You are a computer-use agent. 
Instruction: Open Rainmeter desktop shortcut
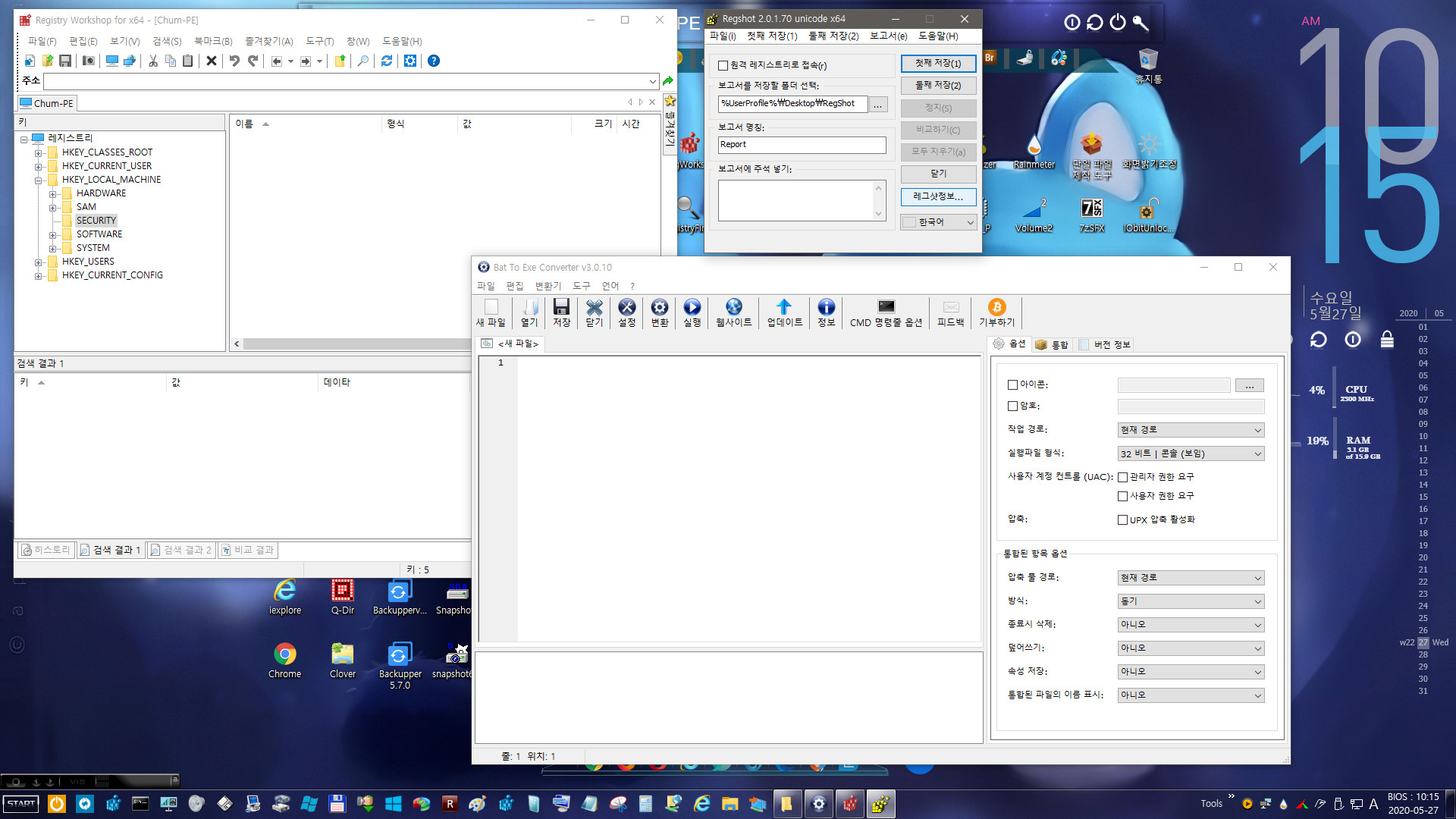click(x=1034, y=150)
